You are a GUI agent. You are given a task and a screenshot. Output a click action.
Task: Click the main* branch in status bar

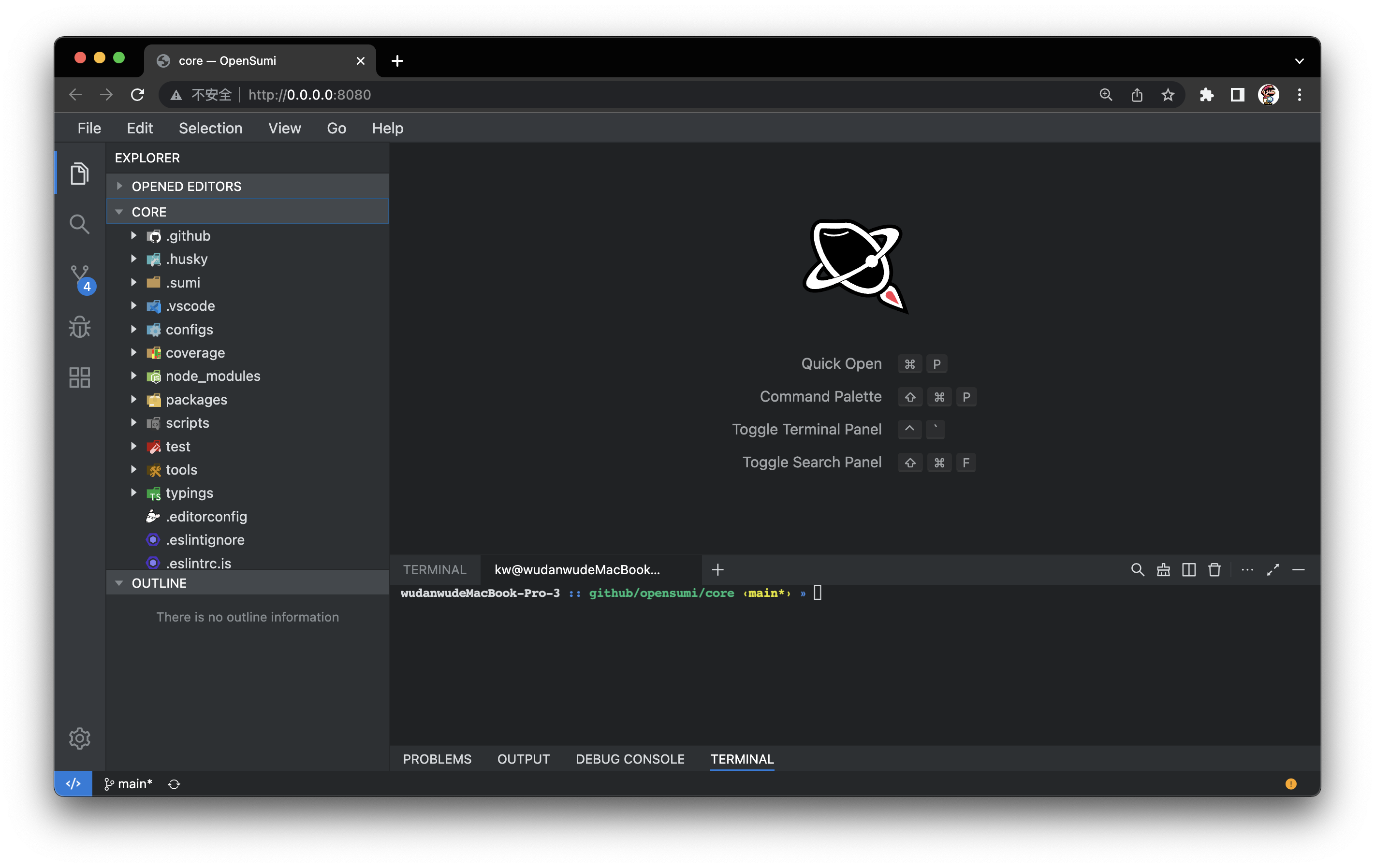[x=129, y=783]
